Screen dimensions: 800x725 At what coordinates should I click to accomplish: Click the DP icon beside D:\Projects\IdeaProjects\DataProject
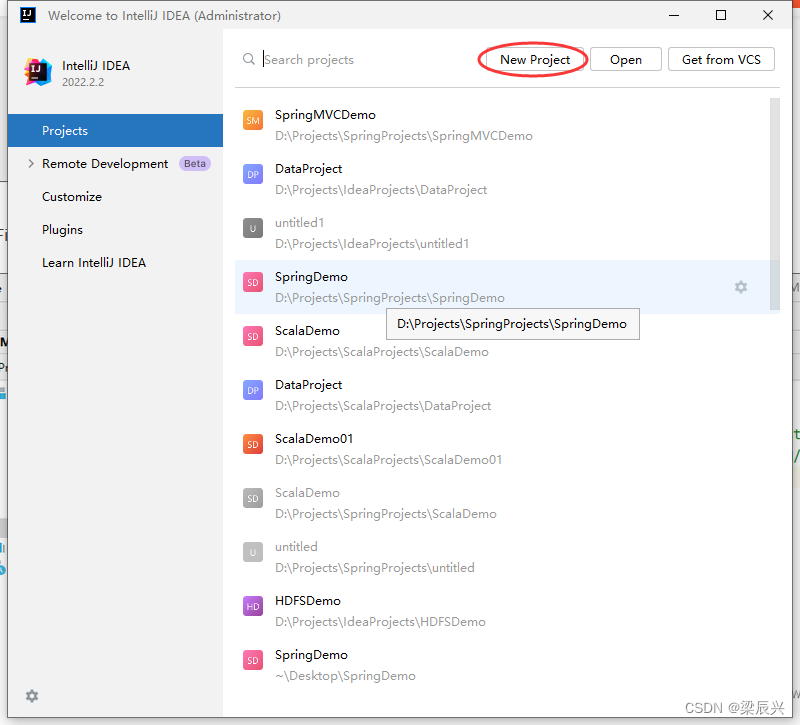pos(253,174)
